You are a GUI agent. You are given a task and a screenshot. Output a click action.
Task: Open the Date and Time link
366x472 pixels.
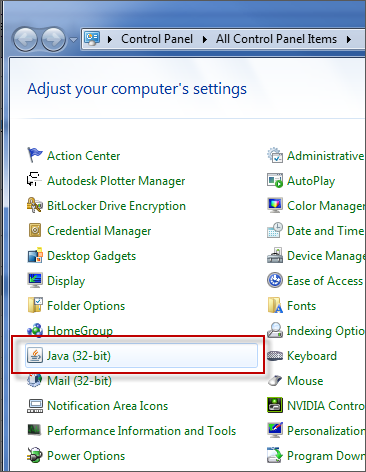(x=326, y=231)
